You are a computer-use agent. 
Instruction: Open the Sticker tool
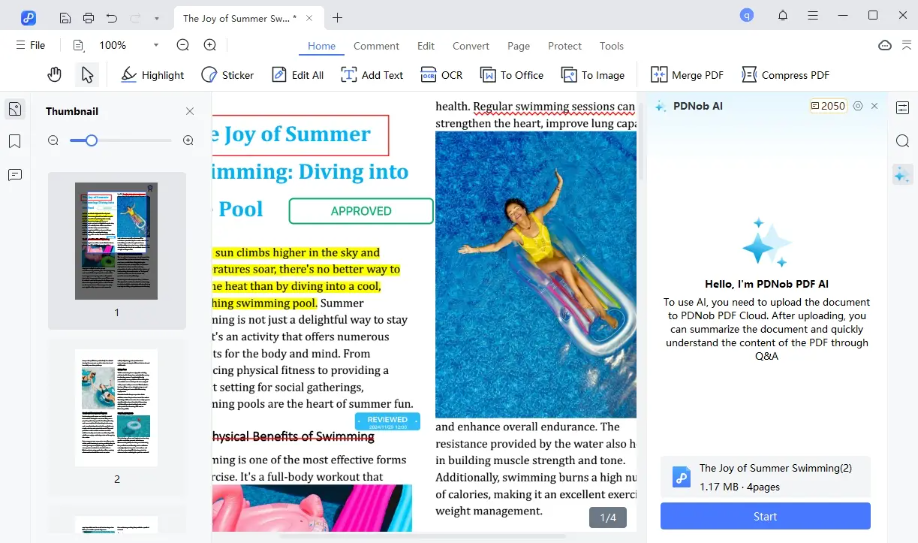click(x=227, y=75)
